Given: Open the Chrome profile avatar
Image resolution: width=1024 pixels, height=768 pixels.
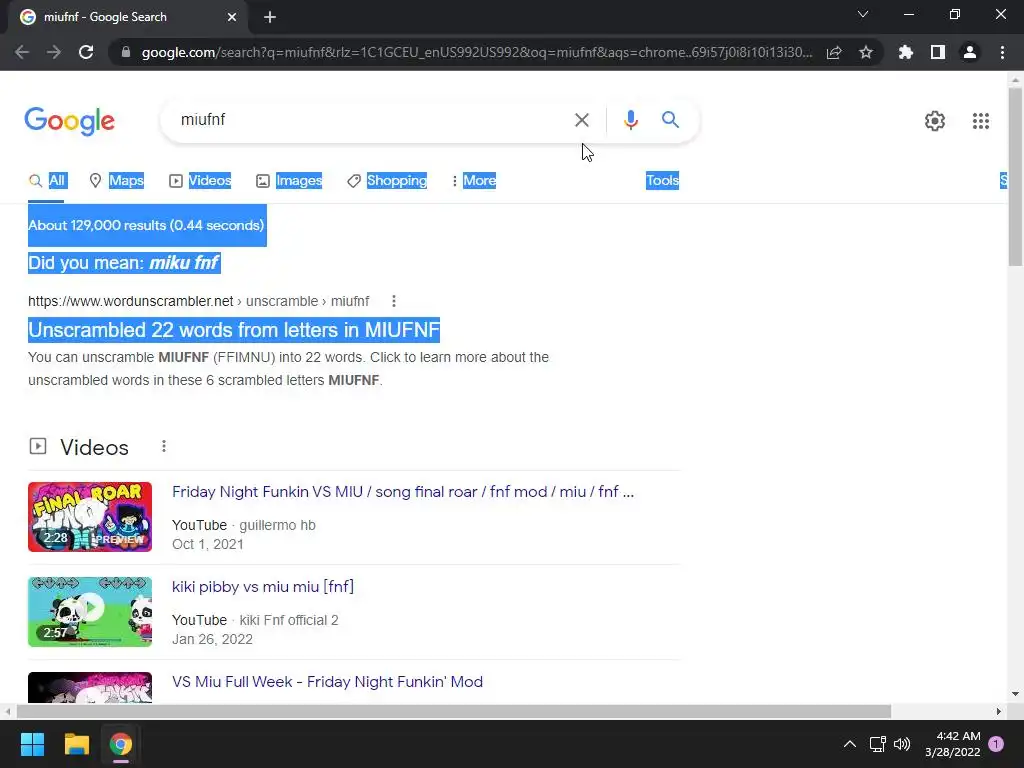Looking at the screenshot, I should click(x=970, y=52).
